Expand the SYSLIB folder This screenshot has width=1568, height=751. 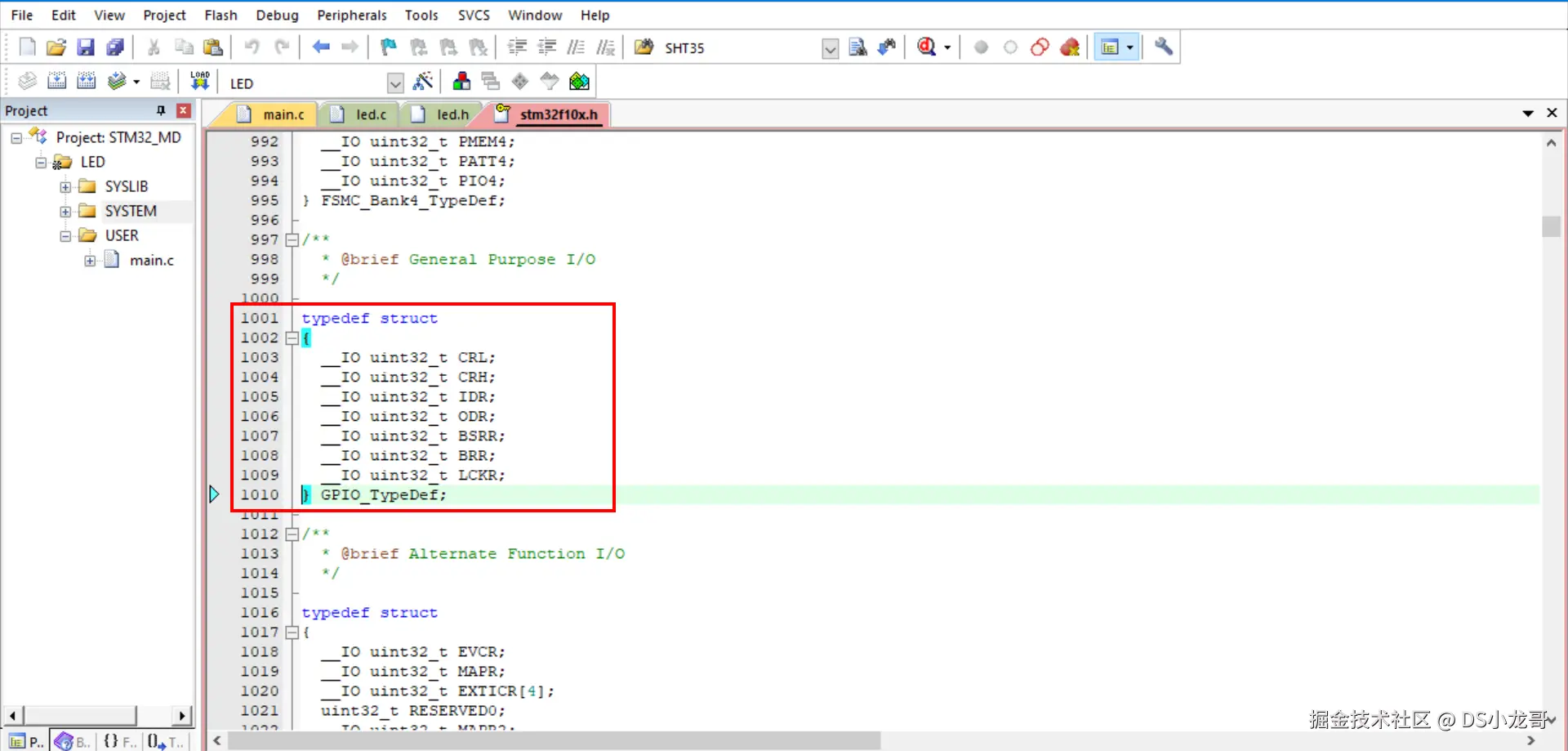(65, 187)
